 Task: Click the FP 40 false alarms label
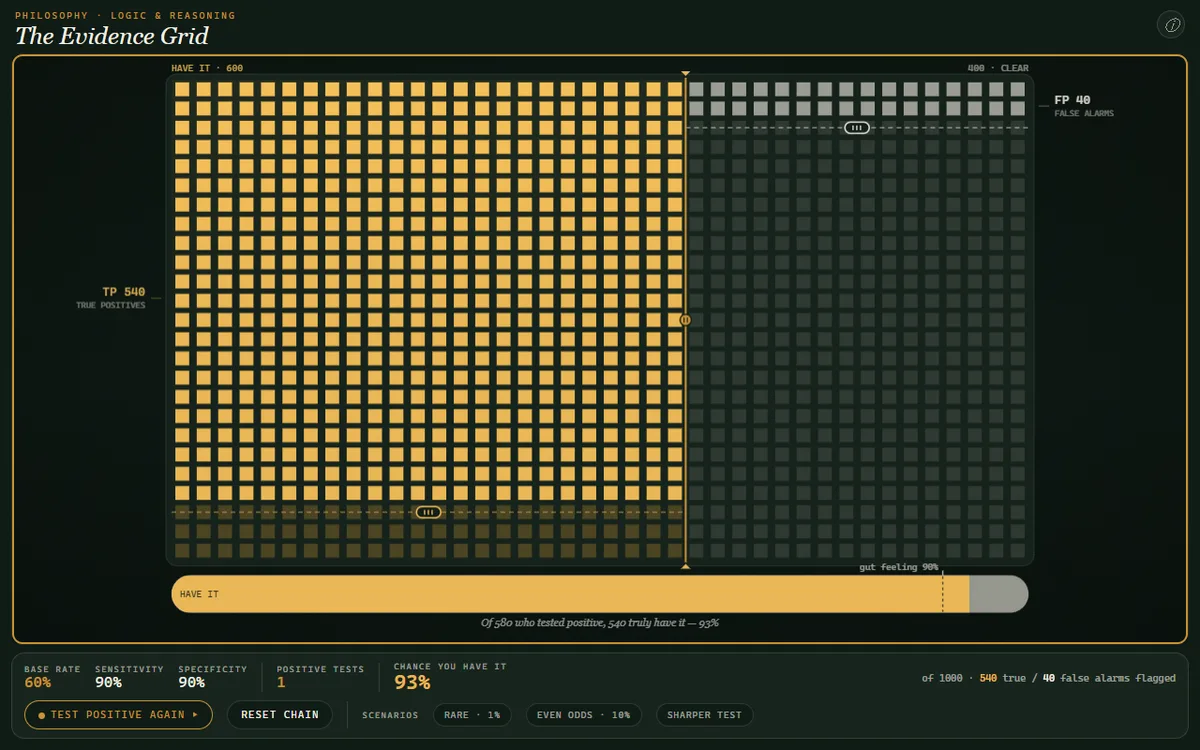pos(1084,106)
